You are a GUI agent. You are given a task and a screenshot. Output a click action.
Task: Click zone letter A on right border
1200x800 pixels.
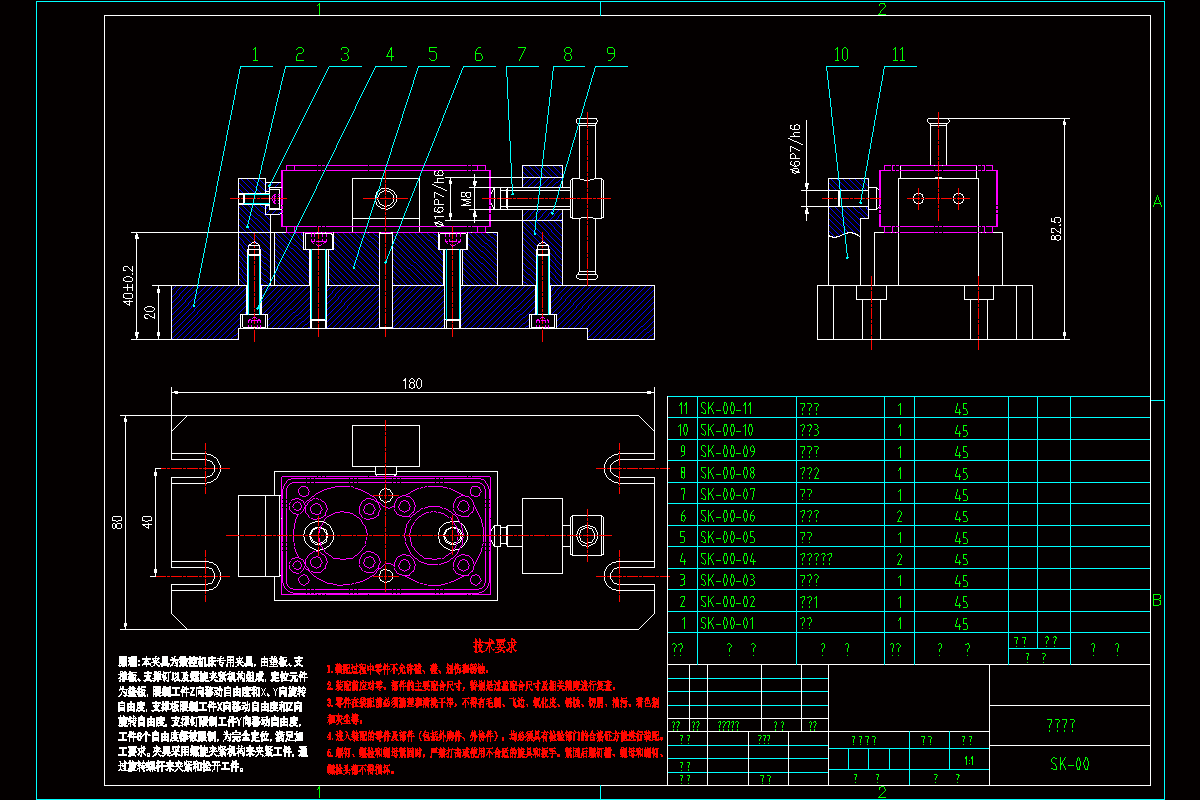[x=1158, y=201]
